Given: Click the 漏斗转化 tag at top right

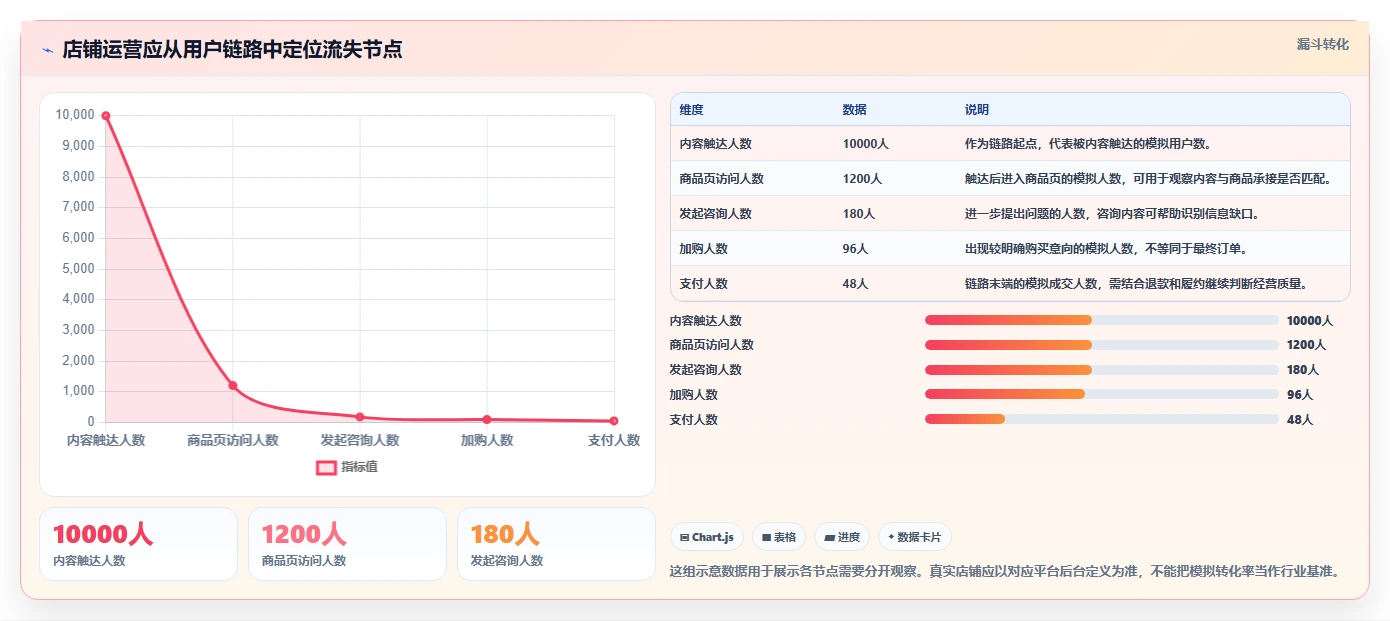Looking at the screenshot, I should [1323, 44].
